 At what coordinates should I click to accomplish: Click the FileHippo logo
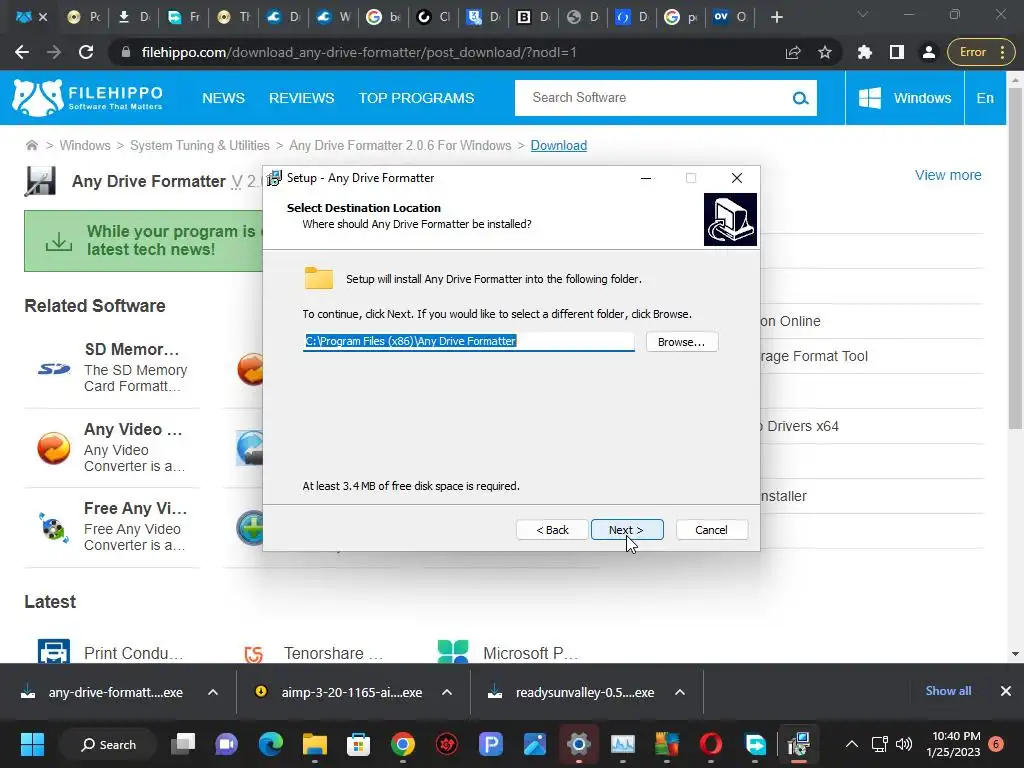pos(87,98)
